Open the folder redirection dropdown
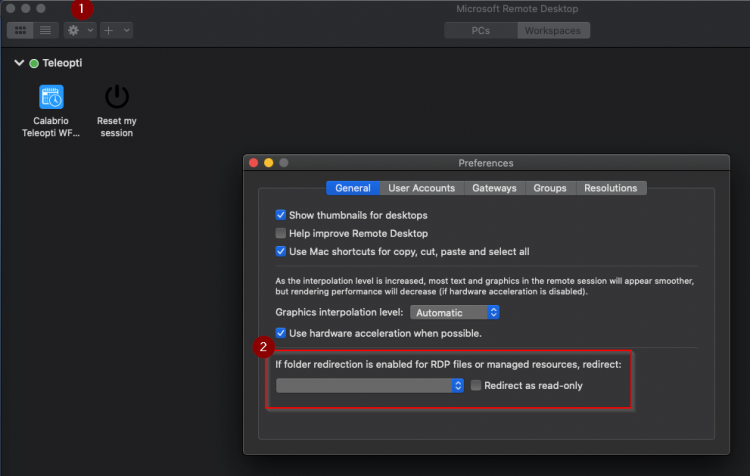The height and width of the screenshot is (476, 750). pos(370,386)
